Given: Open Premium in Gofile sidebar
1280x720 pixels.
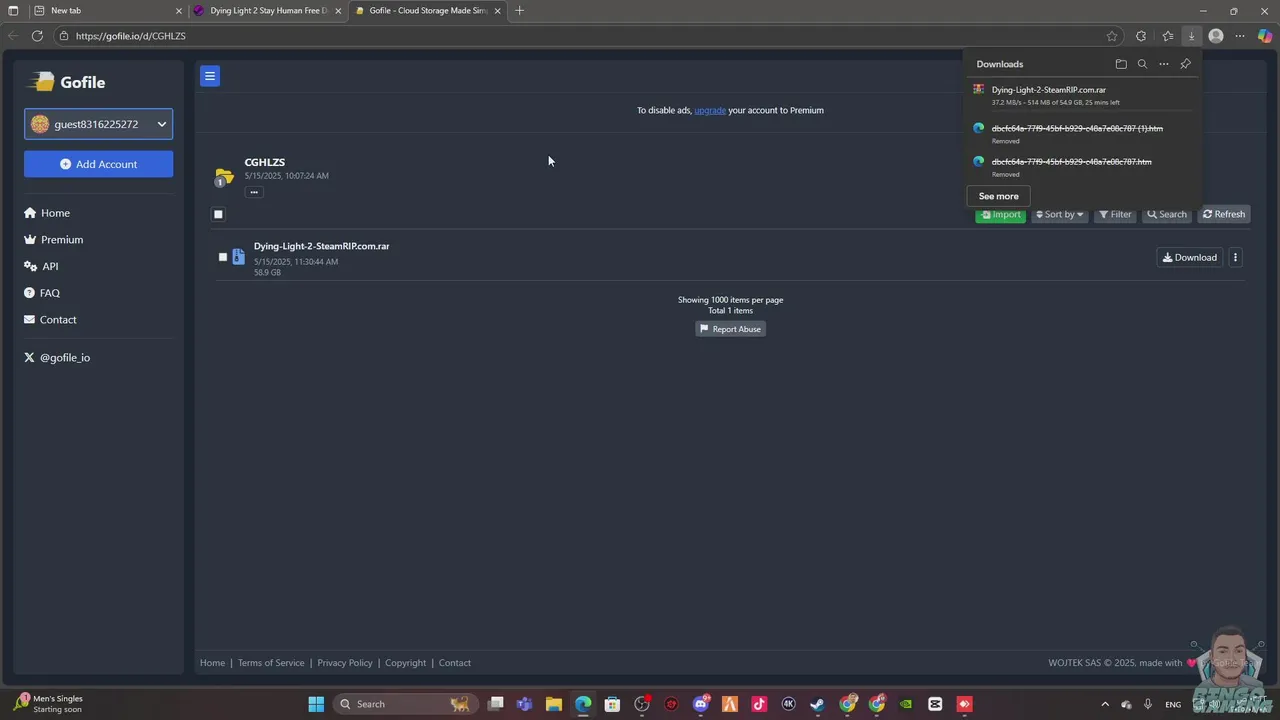Looking at the screenshot, I should pyautogui.click(x=53, y=240).
